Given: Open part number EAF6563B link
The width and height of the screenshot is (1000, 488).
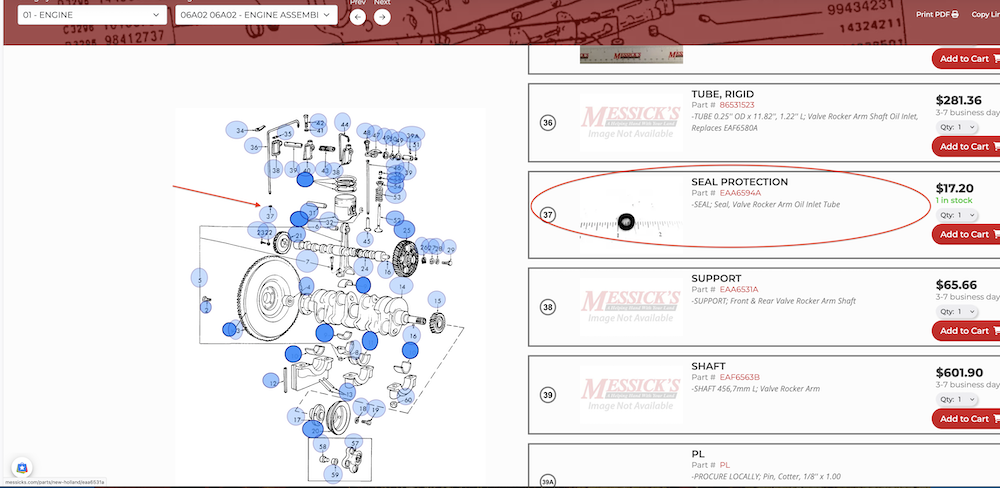Looking at the screenshot, I should click(x=740, y=377).
